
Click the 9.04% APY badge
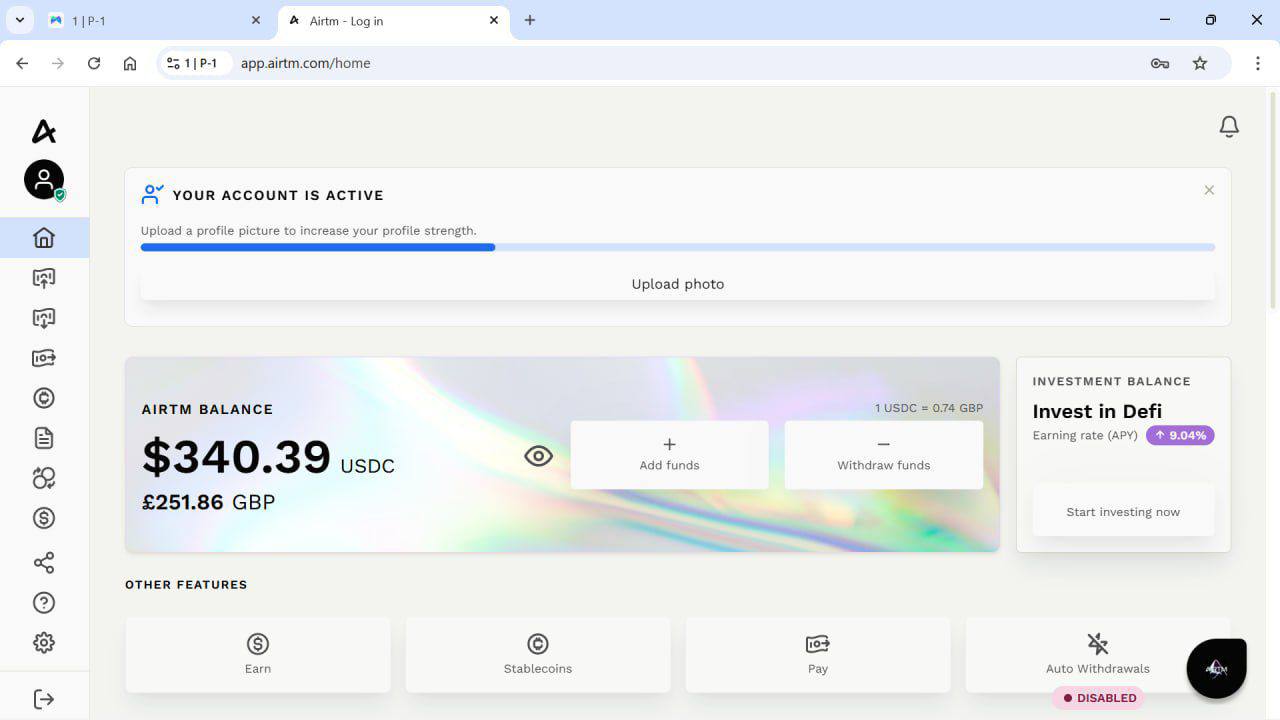click(1180, 435)
